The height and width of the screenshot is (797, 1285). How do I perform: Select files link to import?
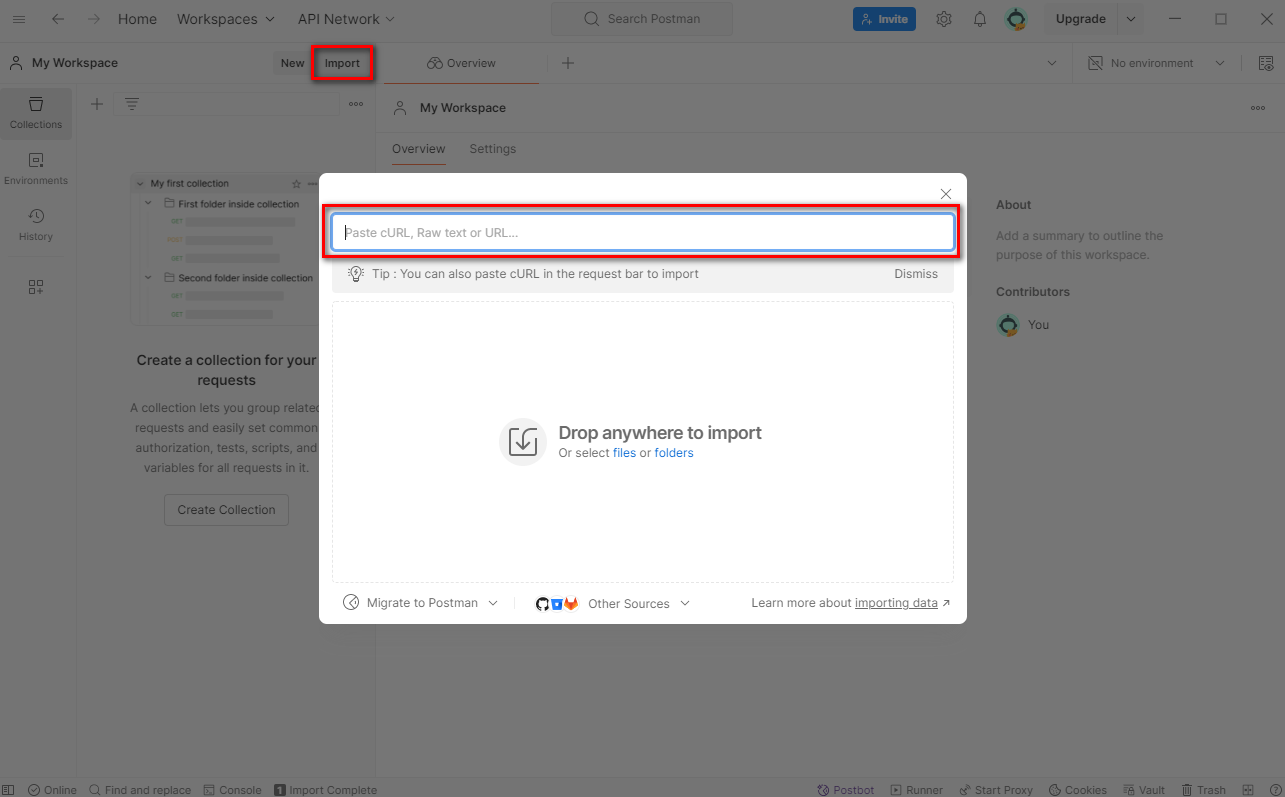624,453
